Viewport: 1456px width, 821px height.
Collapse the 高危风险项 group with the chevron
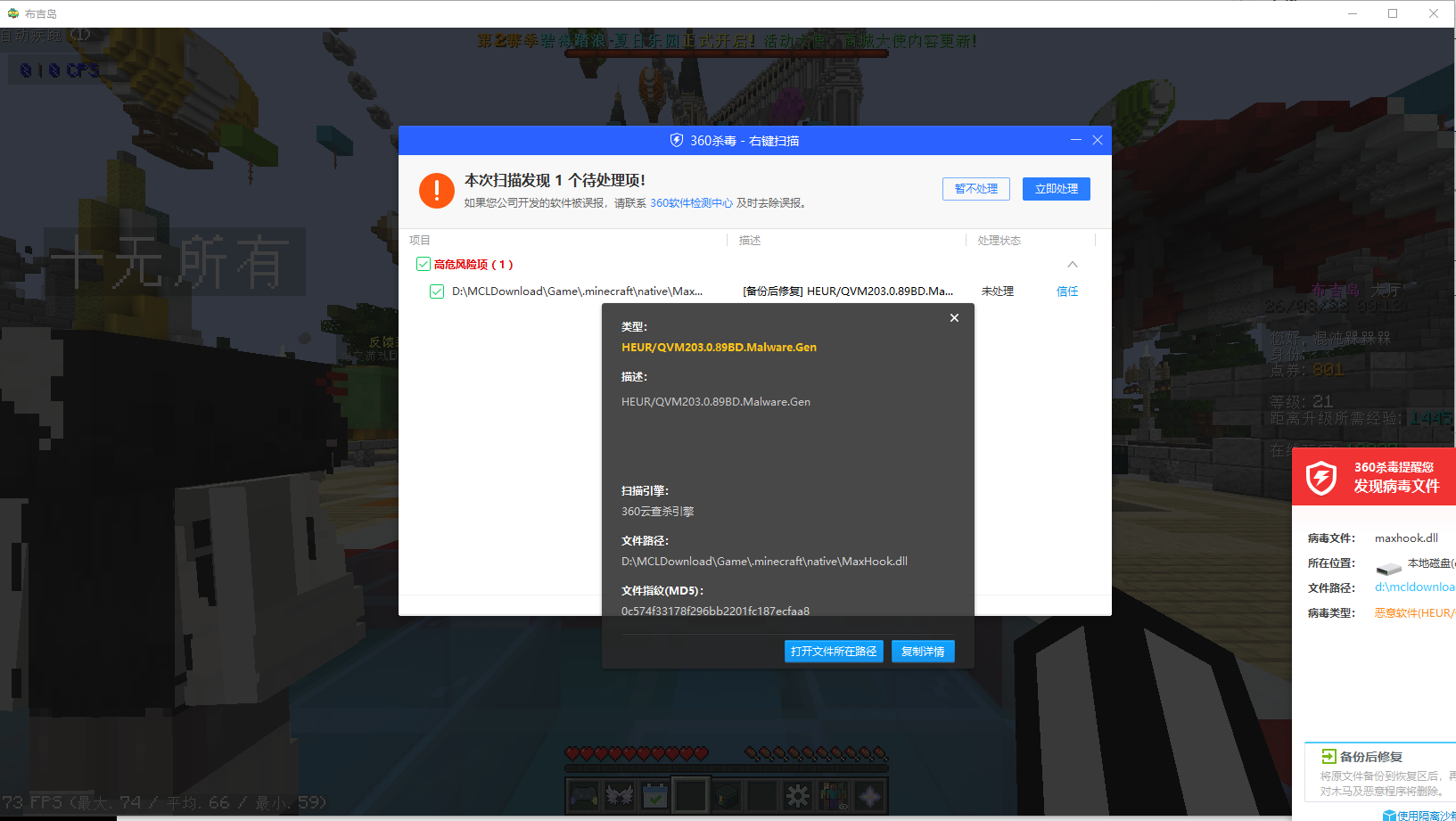tap(1073, 264)
